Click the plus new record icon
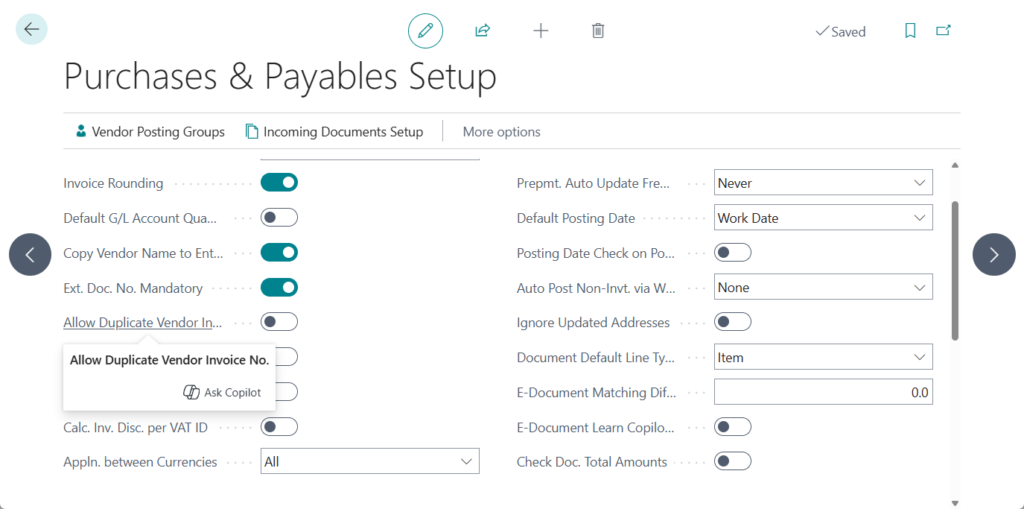 [x=541, y=31]
